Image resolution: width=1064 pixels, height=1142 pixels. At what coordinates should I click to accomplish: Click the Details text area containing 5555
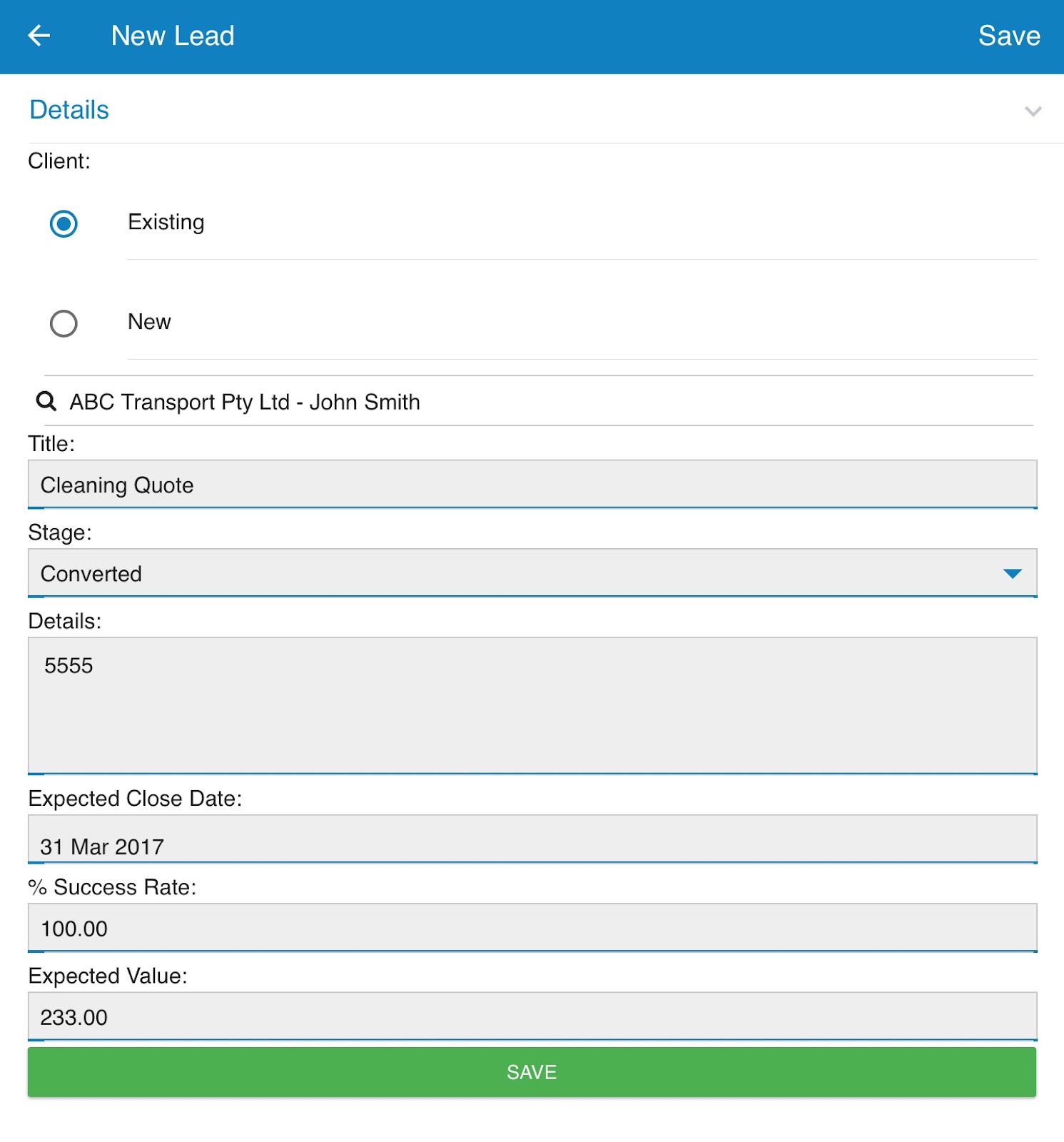pos(532,706)
